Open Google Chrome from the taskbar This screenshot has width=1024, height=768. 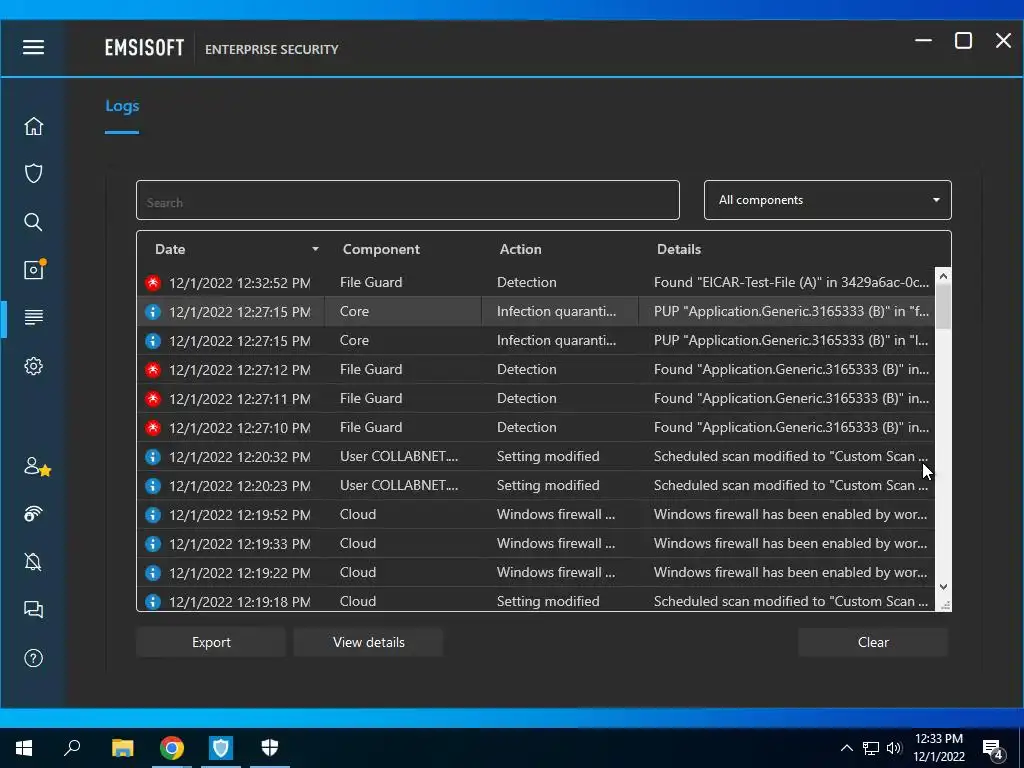click(x=172, y=748)
